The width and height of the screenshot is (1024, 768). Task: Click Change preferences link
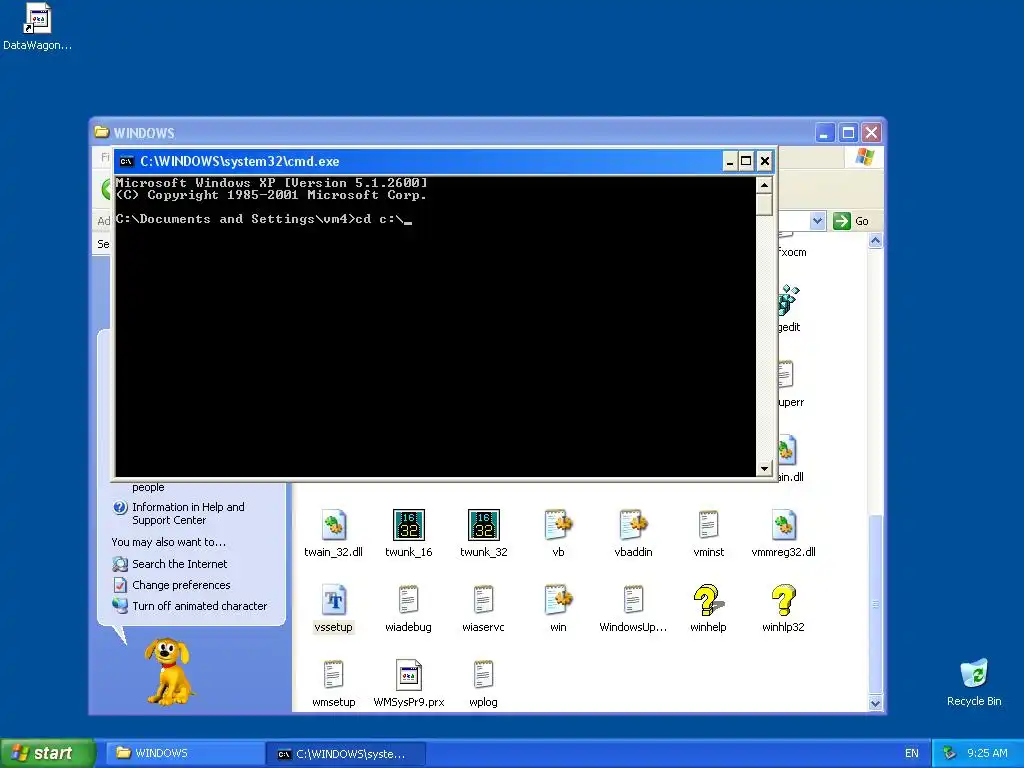click(181, 584)
